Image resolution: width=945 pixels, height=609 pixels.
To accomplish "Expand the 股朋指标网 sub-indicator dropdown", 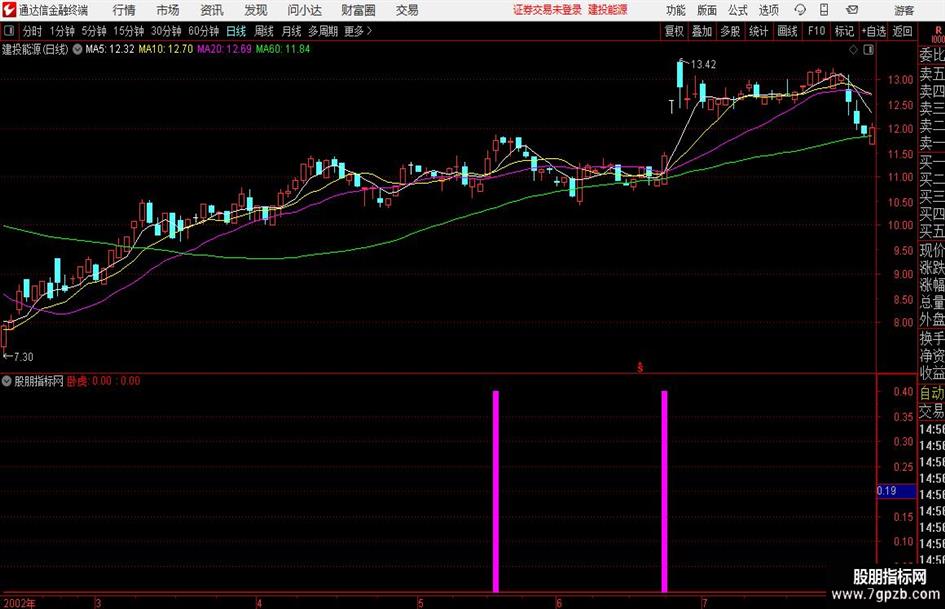I will tap(7, 381).
